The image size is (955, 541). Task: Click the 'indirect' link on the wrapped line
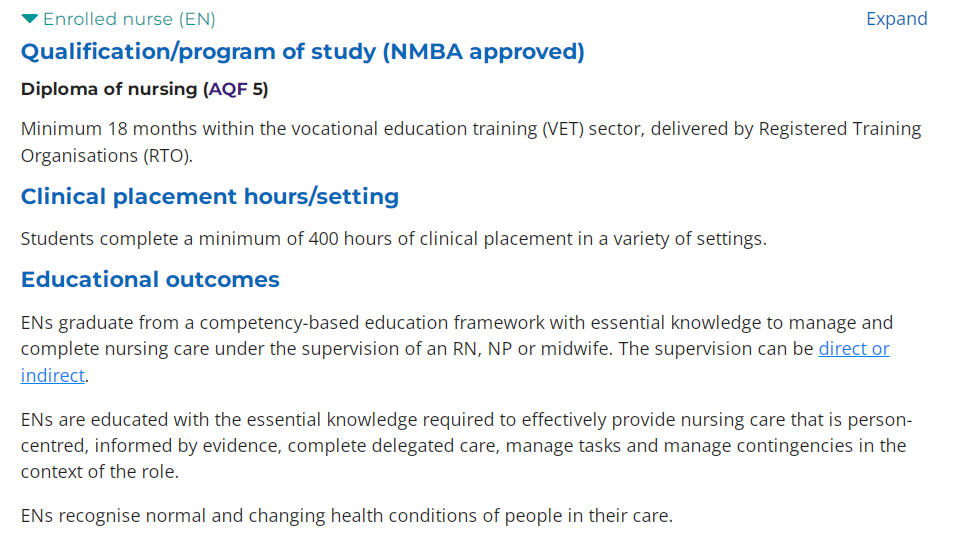click(x=52, y=375)
